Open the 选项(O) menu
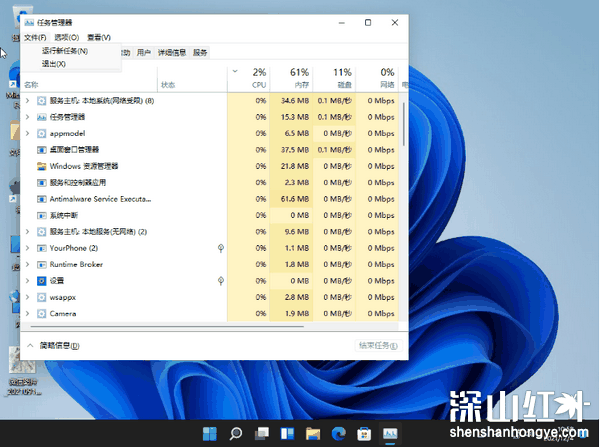This screenshot has height=447, width=600. pyautogui.click(x=67, y=38)
